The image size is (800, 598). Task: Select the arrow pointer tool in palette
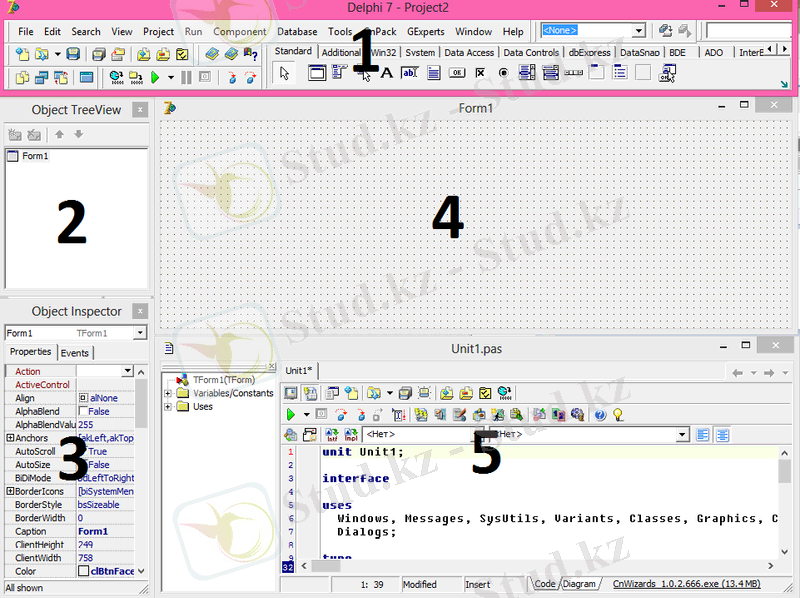285,73
